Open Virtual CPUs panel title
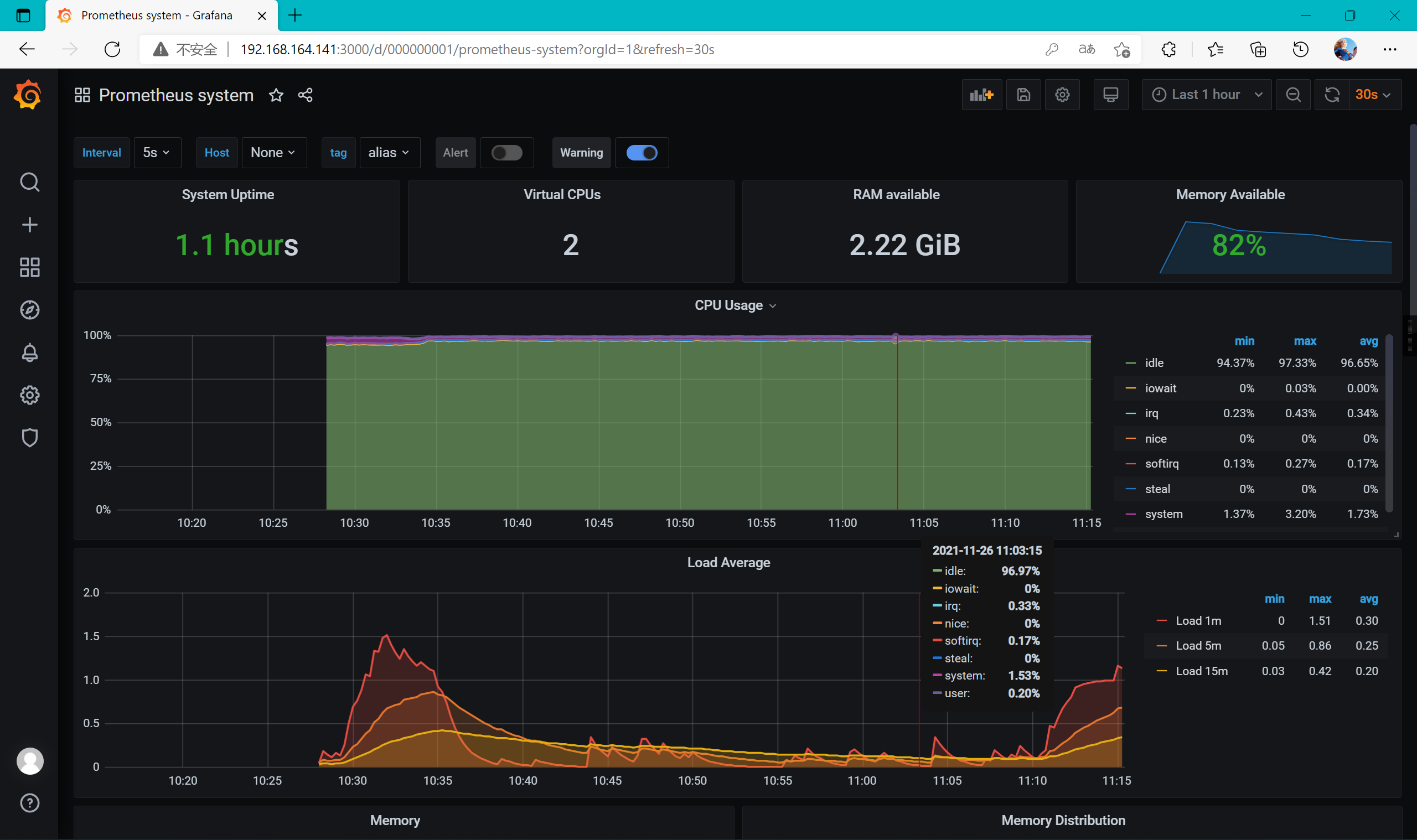 [x=562, y=195]
